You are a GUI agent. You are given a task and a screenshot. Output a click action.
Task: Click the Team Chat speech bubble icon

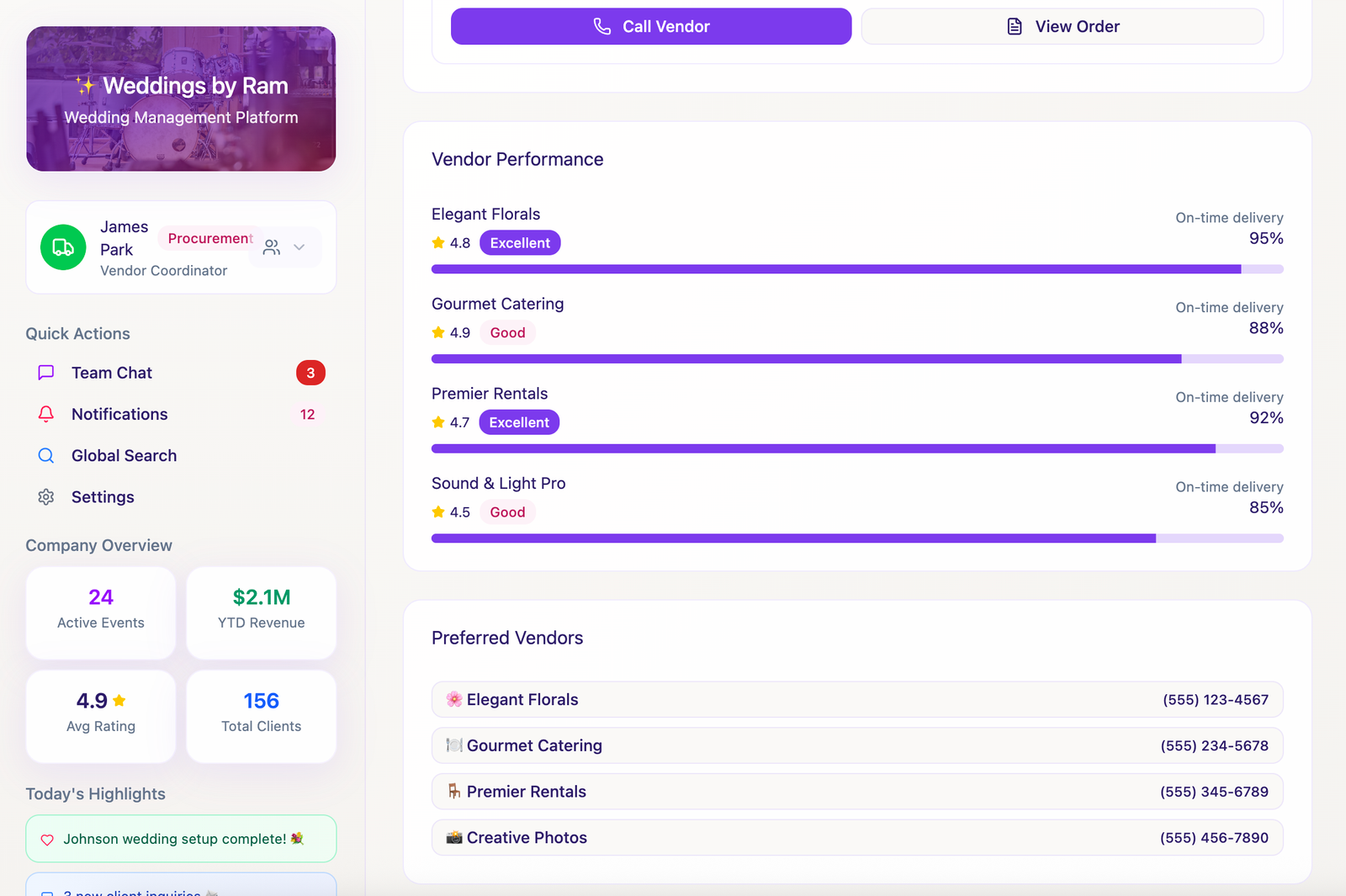pyautogui.click(x=46, y=373)
